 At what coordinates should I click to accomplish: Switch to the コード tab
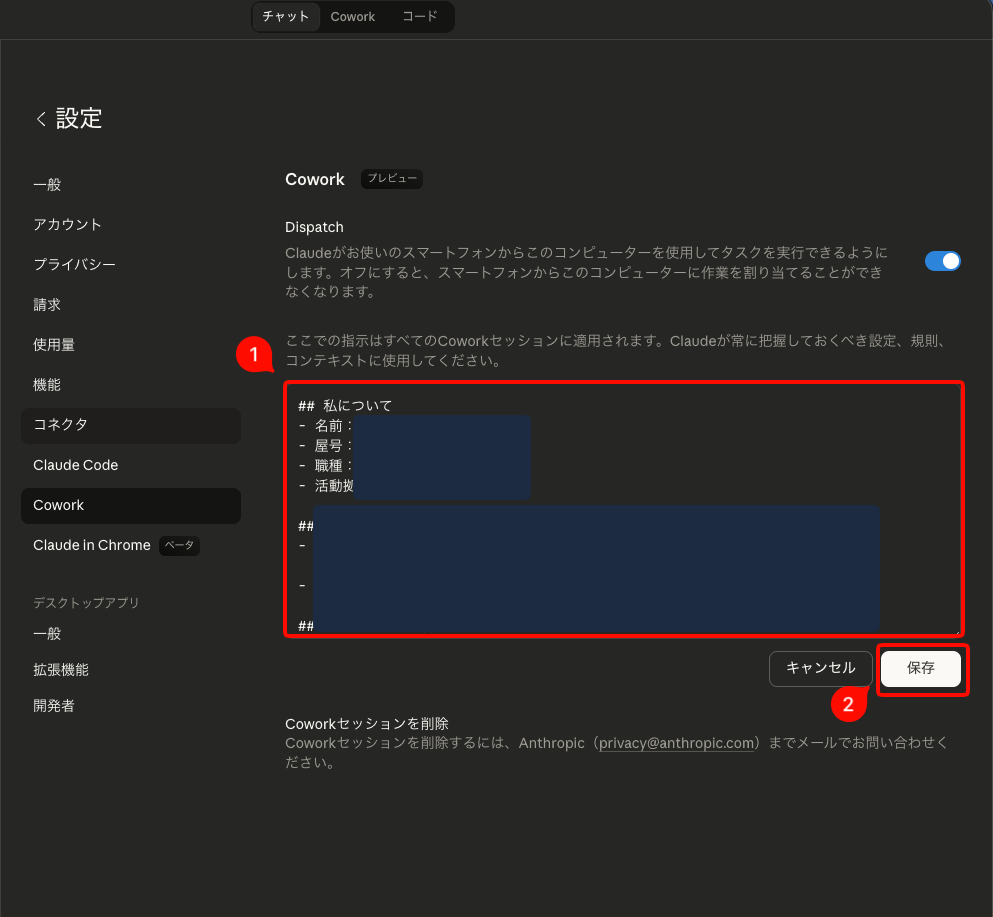(419, 17)
